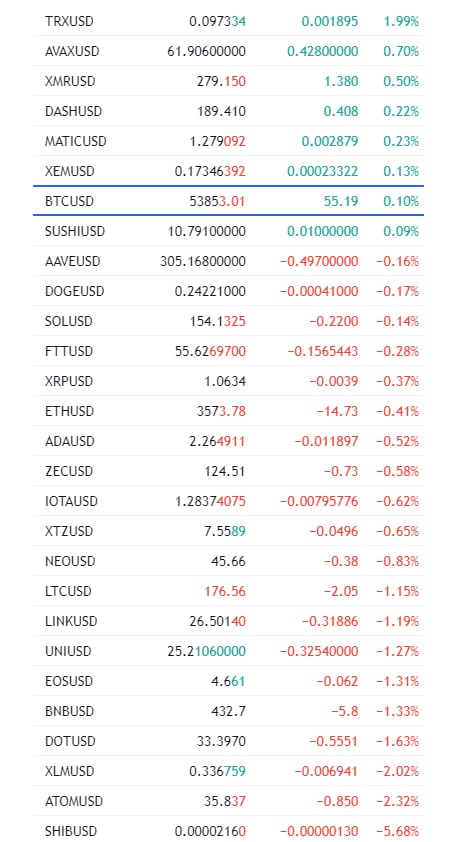
Task: Click the XMRUSD symbol name
Action: click(x=70, y=82)
